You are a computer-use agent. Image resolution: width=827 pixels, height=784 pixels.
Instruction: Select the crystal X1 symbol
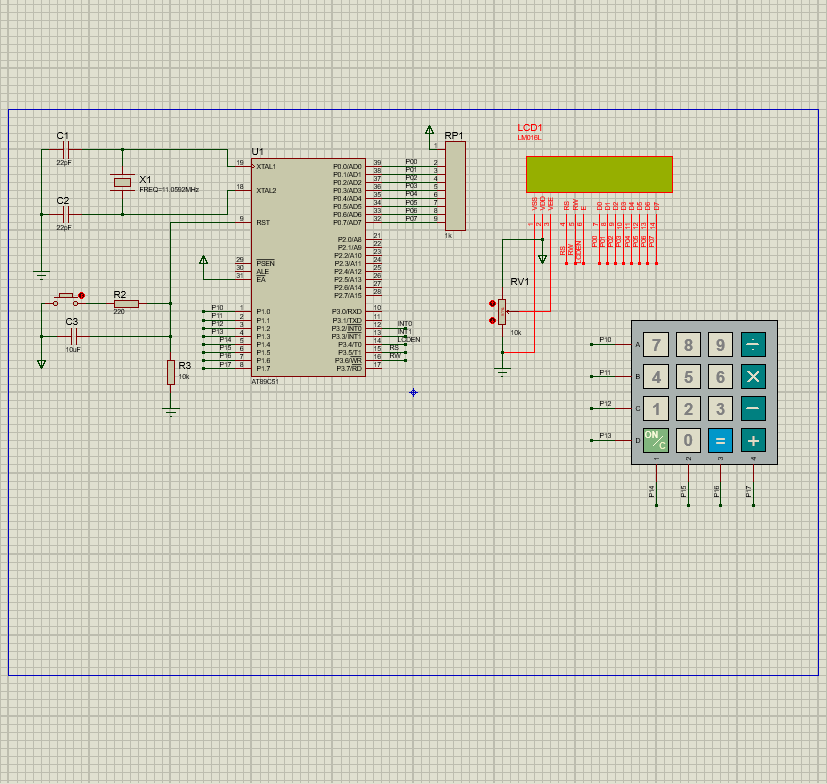click(x=122, y=182)
